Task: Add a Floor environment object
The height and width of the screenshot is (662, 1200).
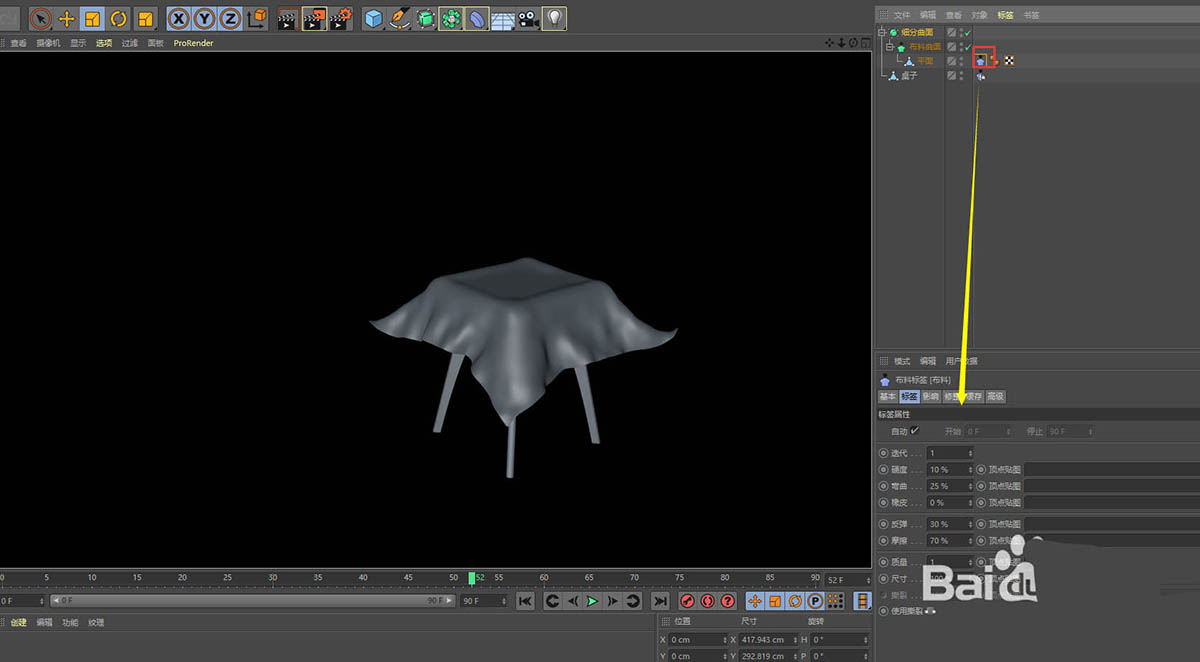Action: click(x=503, y=18)
